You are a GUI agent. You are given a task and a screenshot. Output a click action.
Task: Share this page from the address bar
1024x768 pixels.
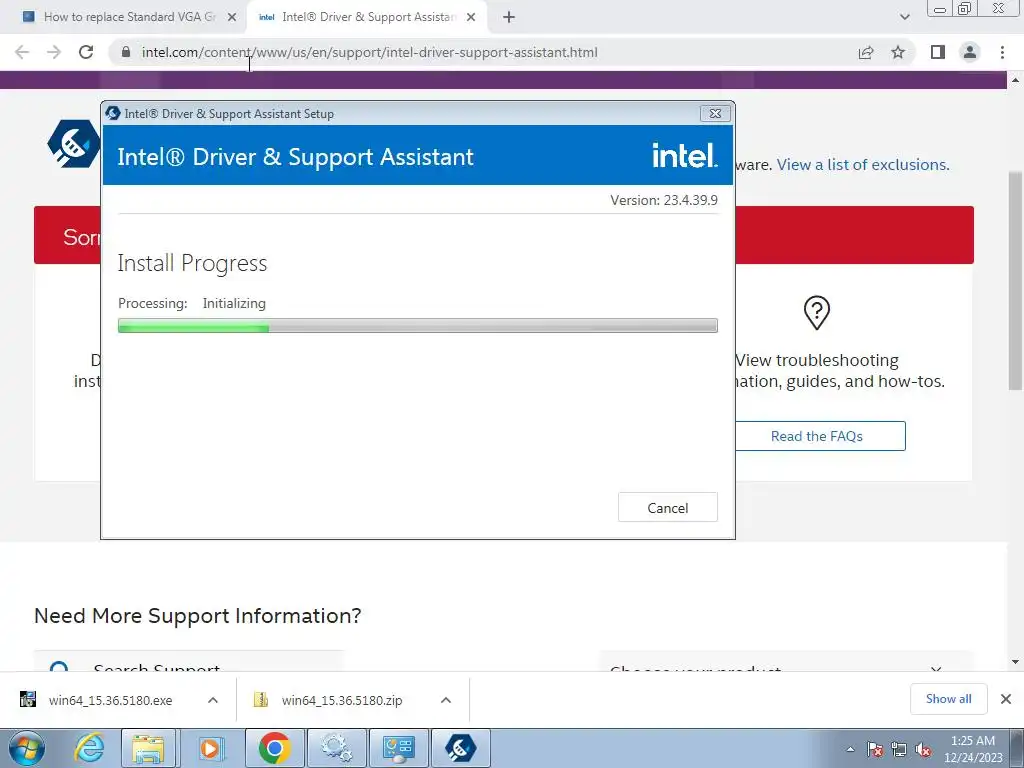point(866,52)
